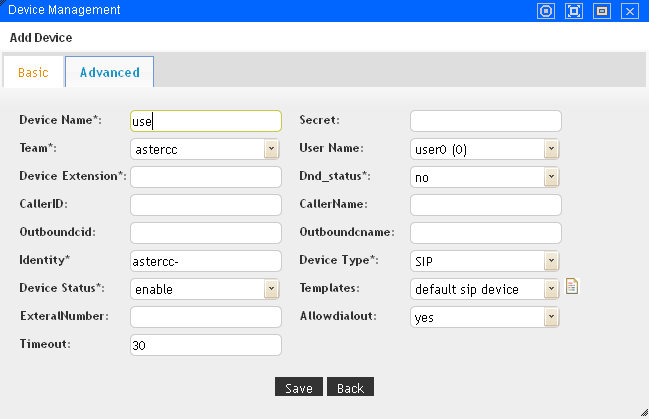649x419 pixels.
Task: Click the circular icon in title bar
Action: pos(546,11)
